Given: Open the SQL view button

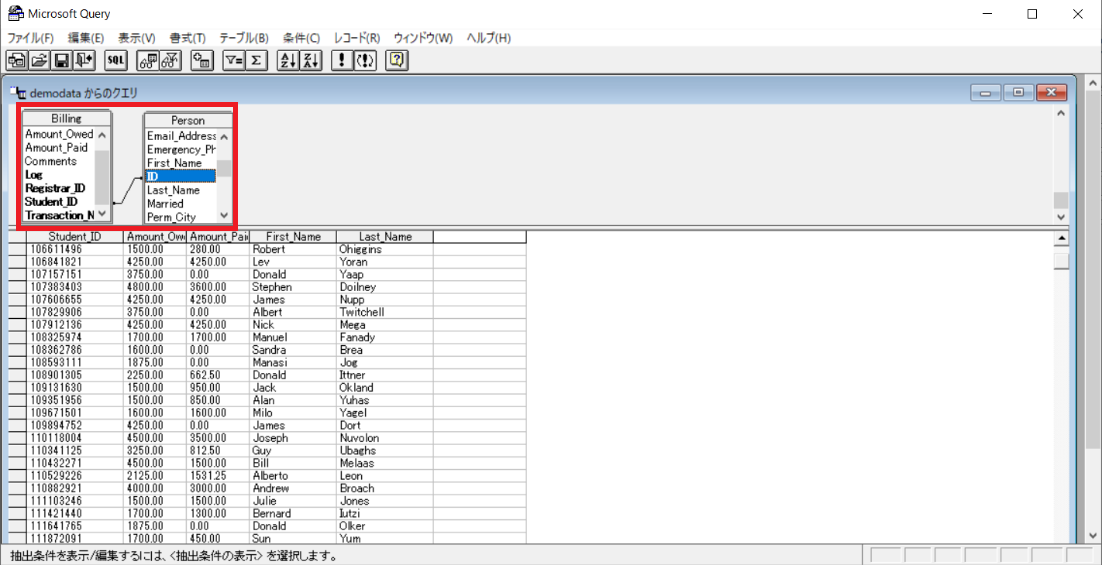Looking at the screenshot, I should tap(116, 61).
